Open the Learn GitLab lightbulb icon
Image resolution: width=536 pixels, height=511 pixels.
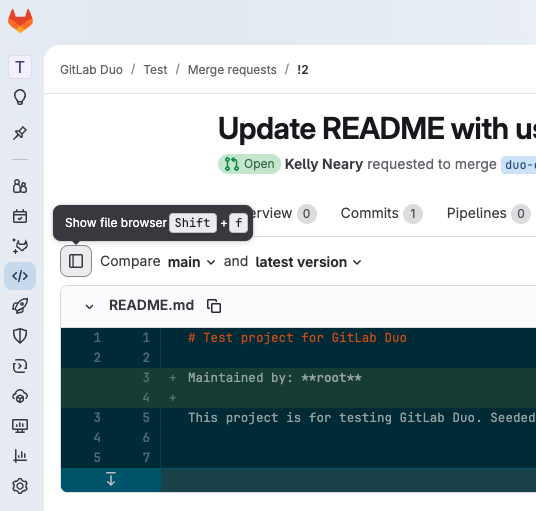(x=20, y=97)
